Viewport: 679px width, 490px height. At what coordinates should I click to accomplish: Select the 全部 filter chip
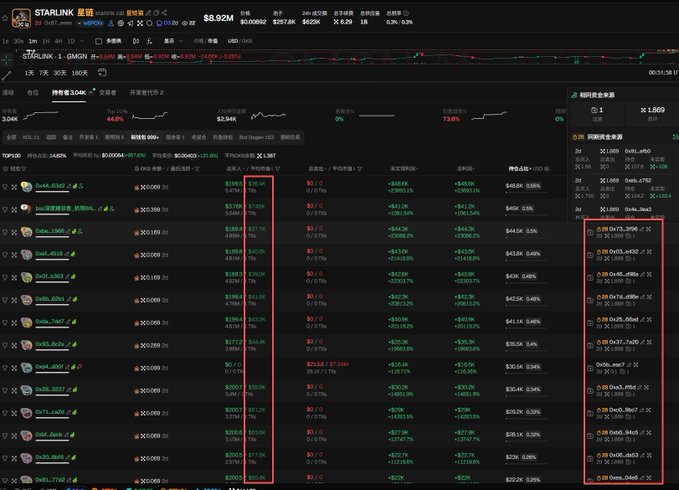pyautogui.click(x=11, y=137)
